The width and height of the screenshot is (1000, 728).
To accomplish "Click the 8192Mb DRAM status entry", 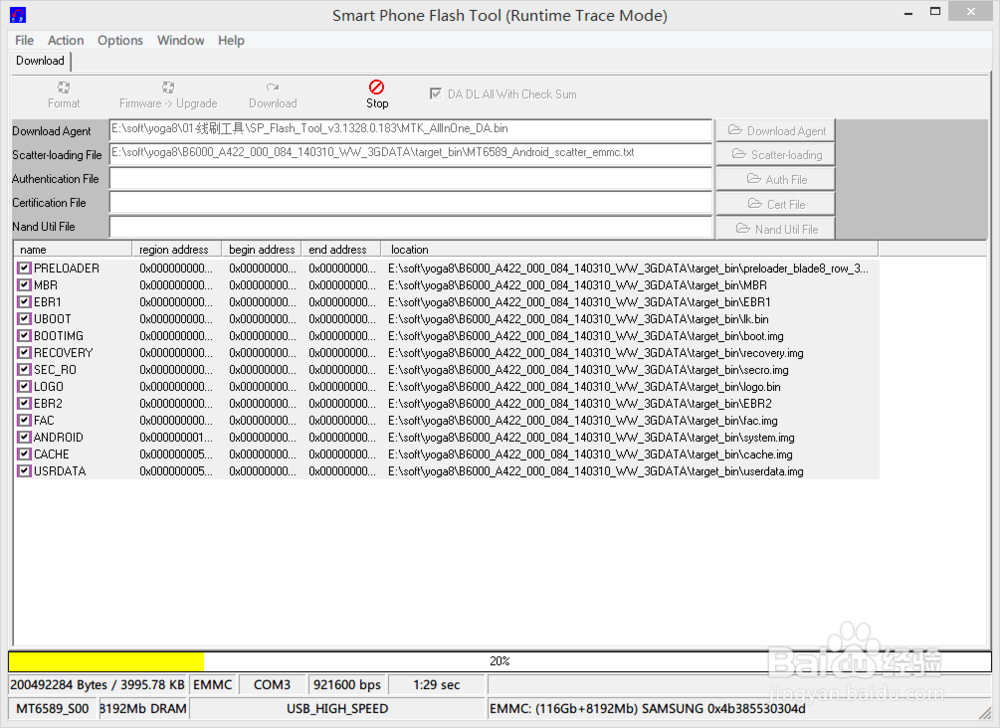I will pyautogui.click(x=143, y=708).
